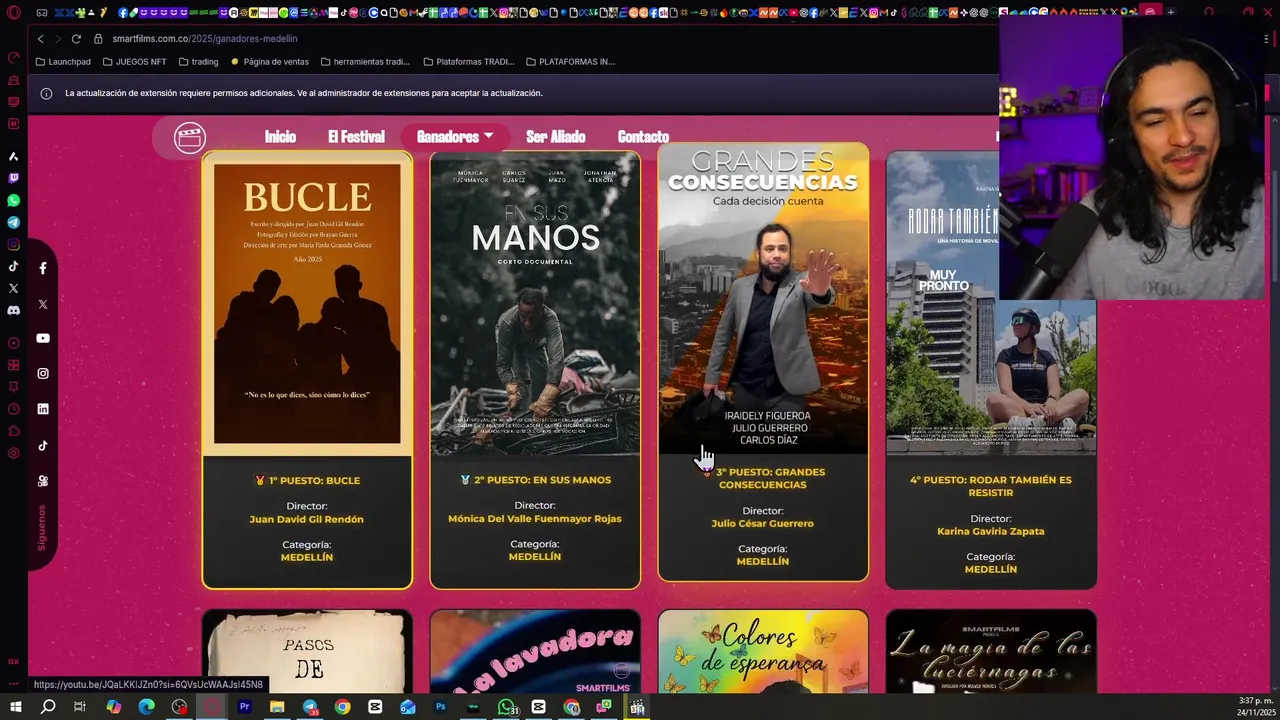Click 1° PUESTO: BUCLE title
This screenshot has height=720, width=1280.
click(x=307, y=481)
